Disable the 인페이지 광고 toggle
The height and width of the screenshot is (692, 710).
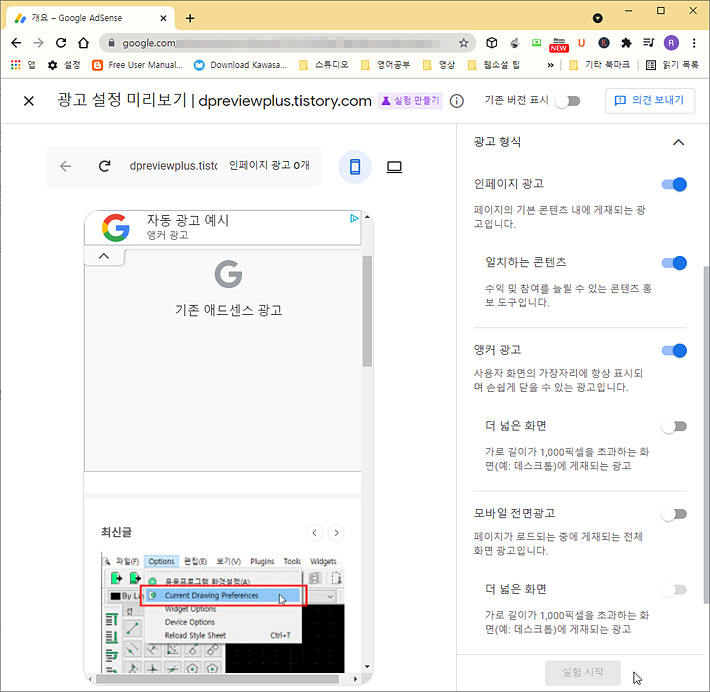[674, 184]
